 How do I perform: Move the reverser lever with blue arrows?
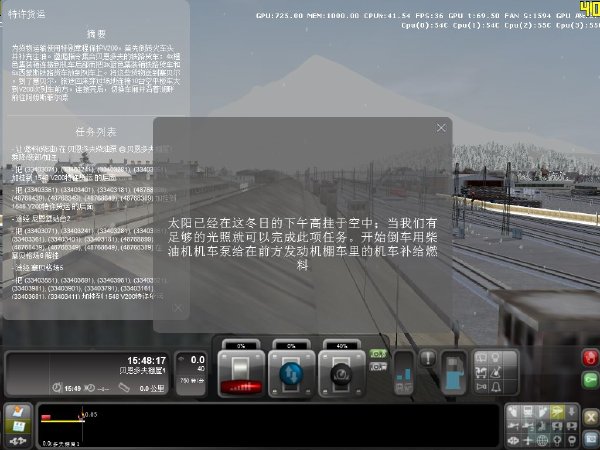click(x=291, y=373)
